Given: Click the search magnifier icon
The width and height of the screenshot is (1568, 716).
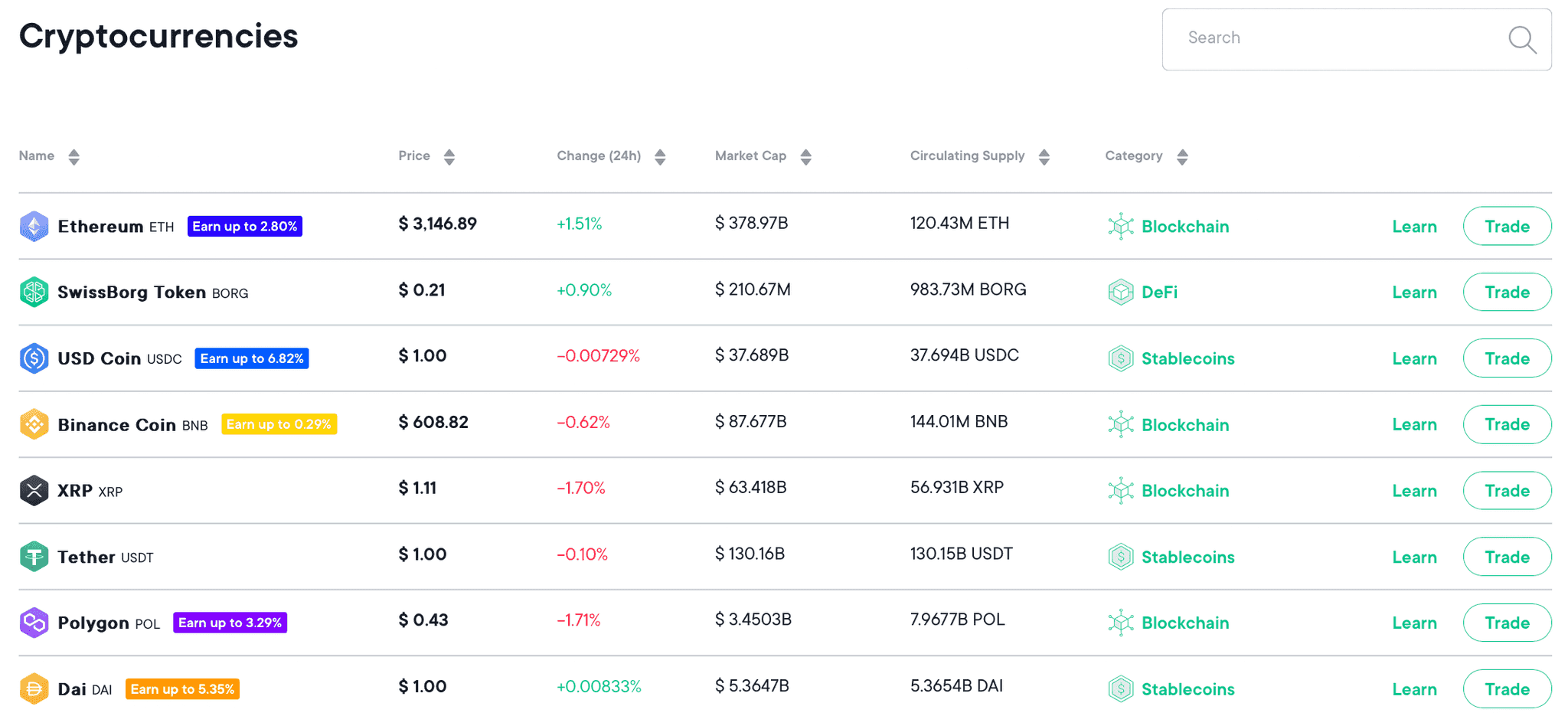Looking at the screenshot, I should pyautogui.click(x=1522, y=40).
